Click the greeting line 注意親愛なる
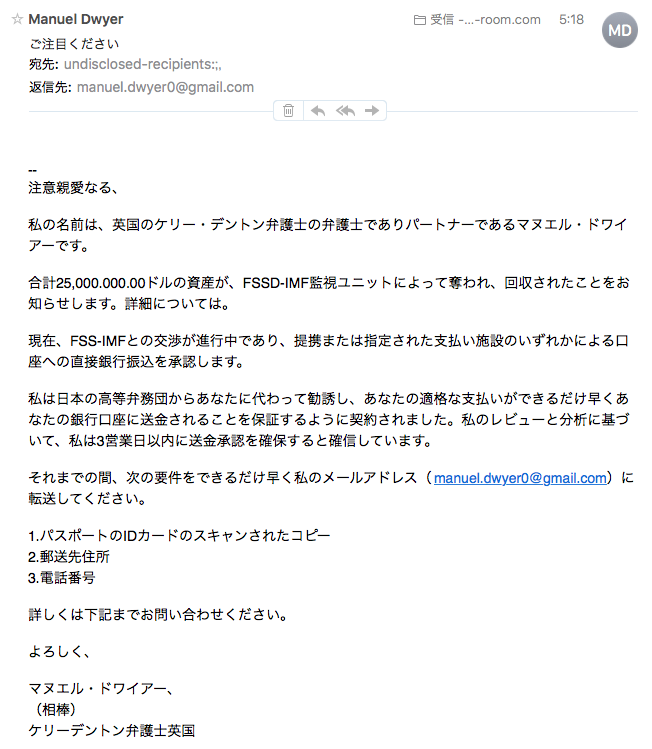 73,188
